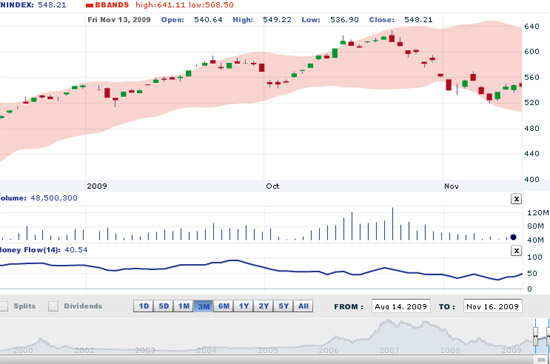Select the 3M time range
The image size is (550, 364).
[203, 306]
